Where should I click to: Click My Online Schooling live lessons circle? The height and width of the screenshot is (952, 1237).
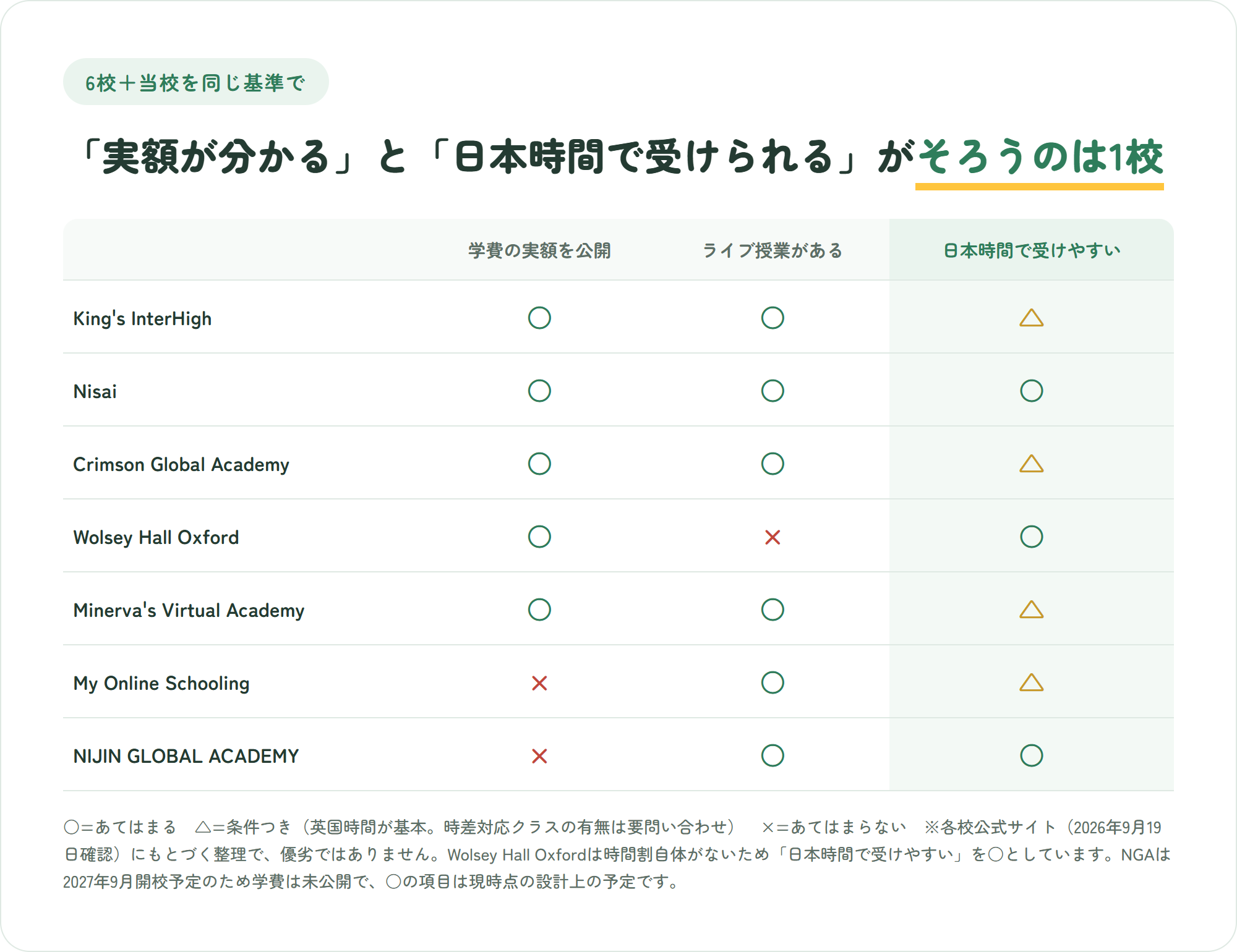coord(773,682)
